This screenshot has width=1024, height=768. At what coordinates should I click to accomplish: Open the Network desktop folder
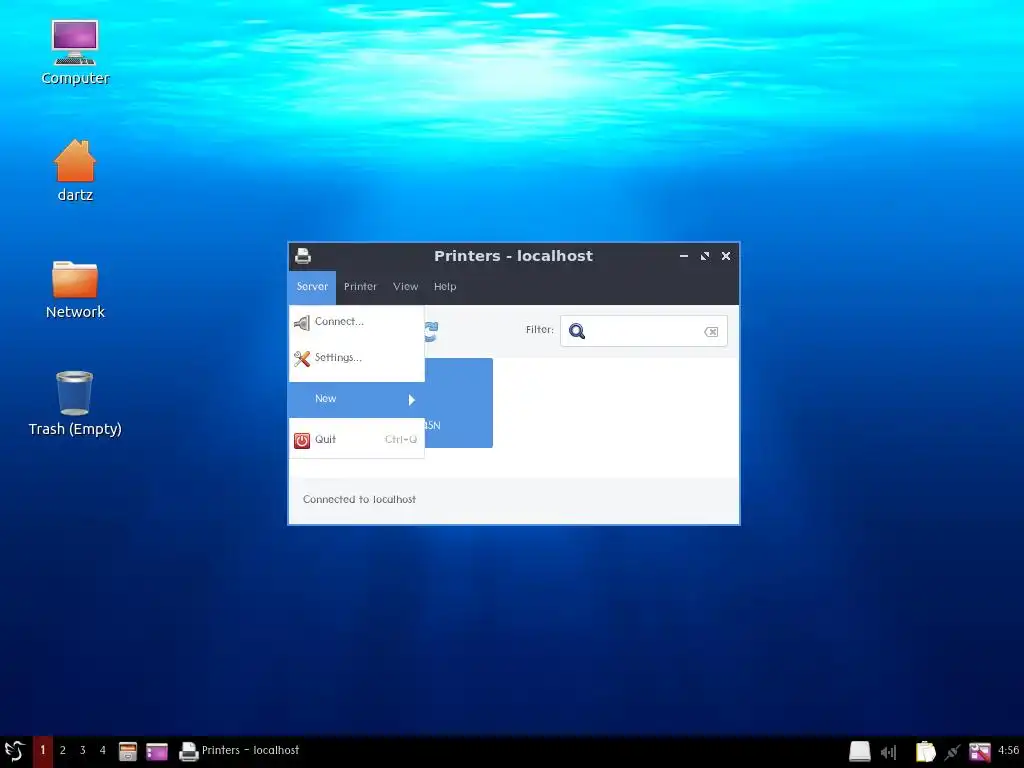75,289
